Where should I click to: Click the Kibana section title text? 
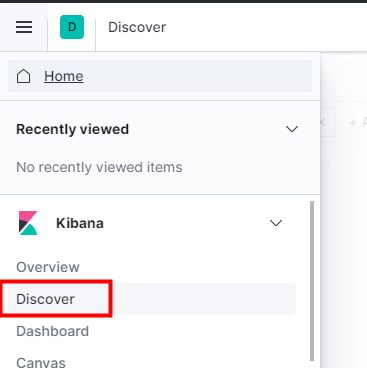tap(80, 223)
